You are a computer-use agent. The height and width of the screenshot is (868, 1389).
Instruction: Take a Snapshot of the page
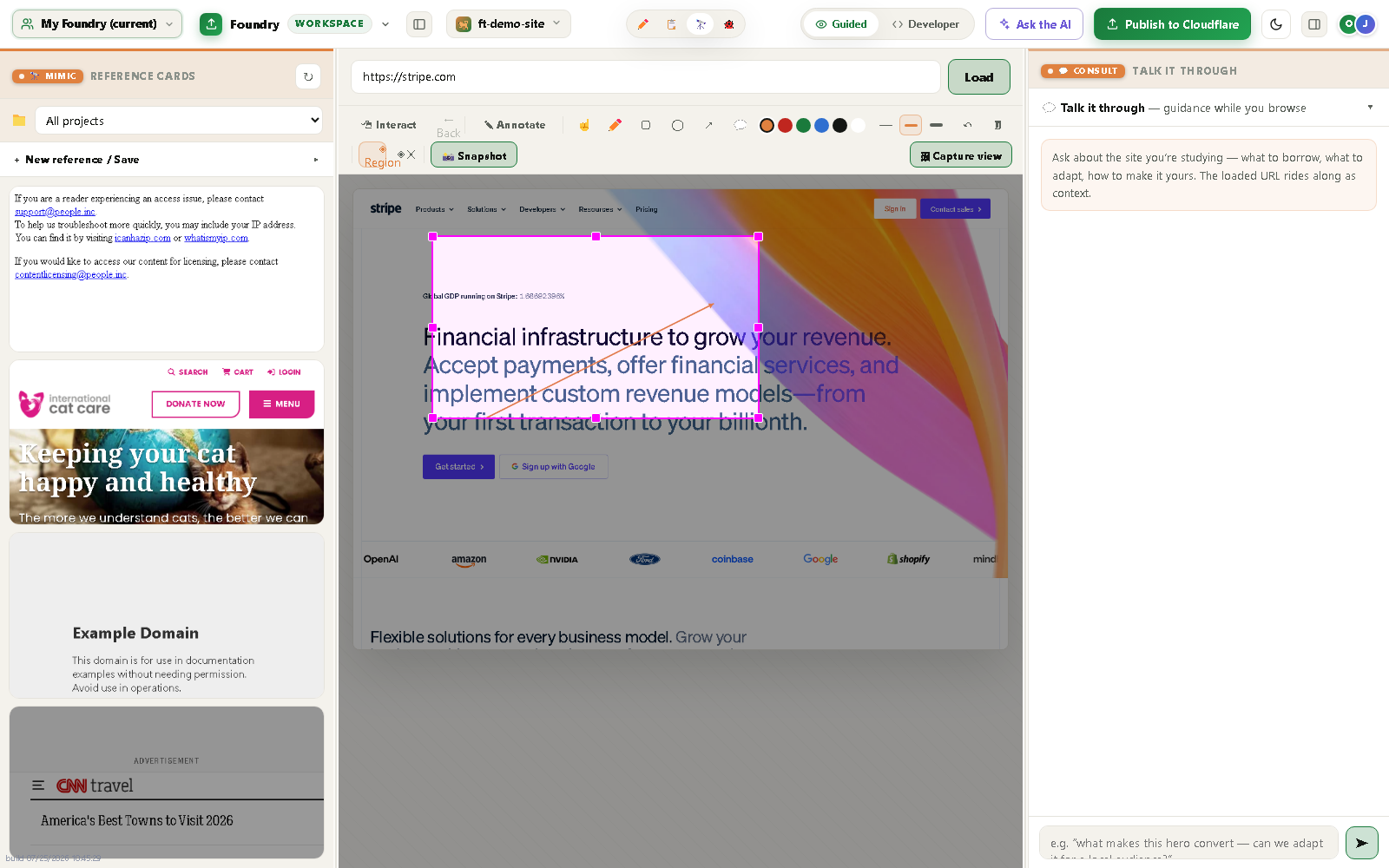(474, 155)
